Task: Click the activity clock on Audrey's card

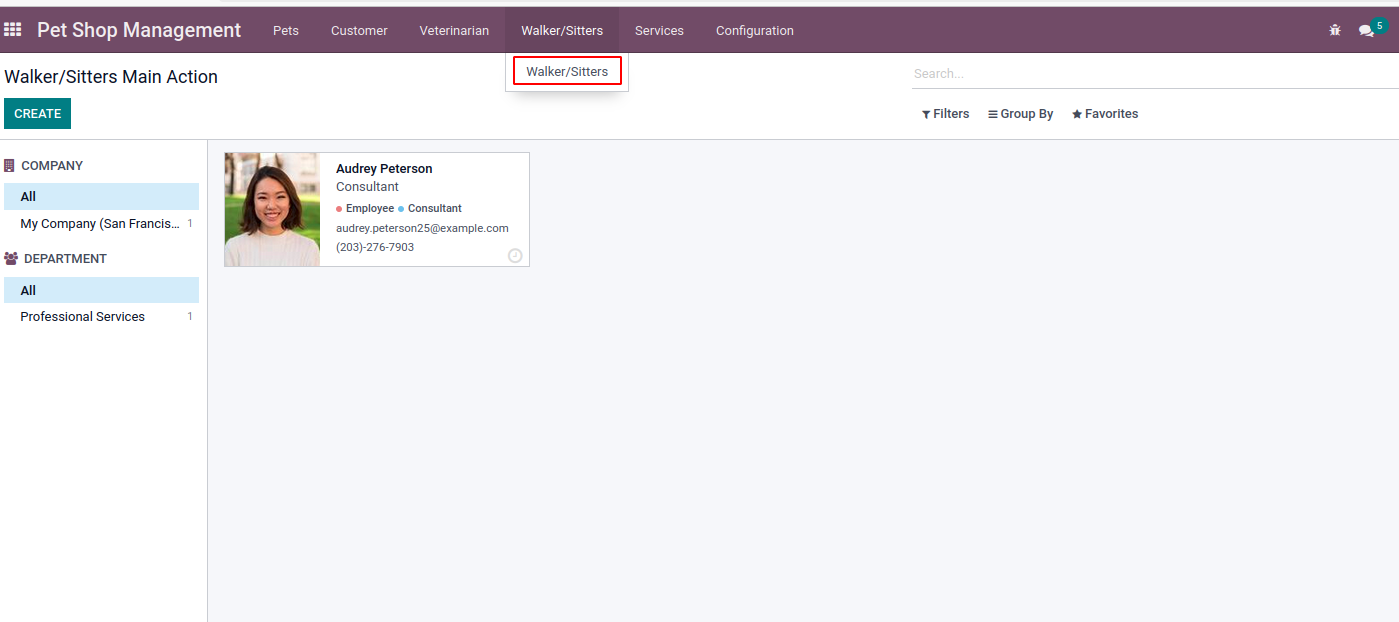Action: [515, 255]
